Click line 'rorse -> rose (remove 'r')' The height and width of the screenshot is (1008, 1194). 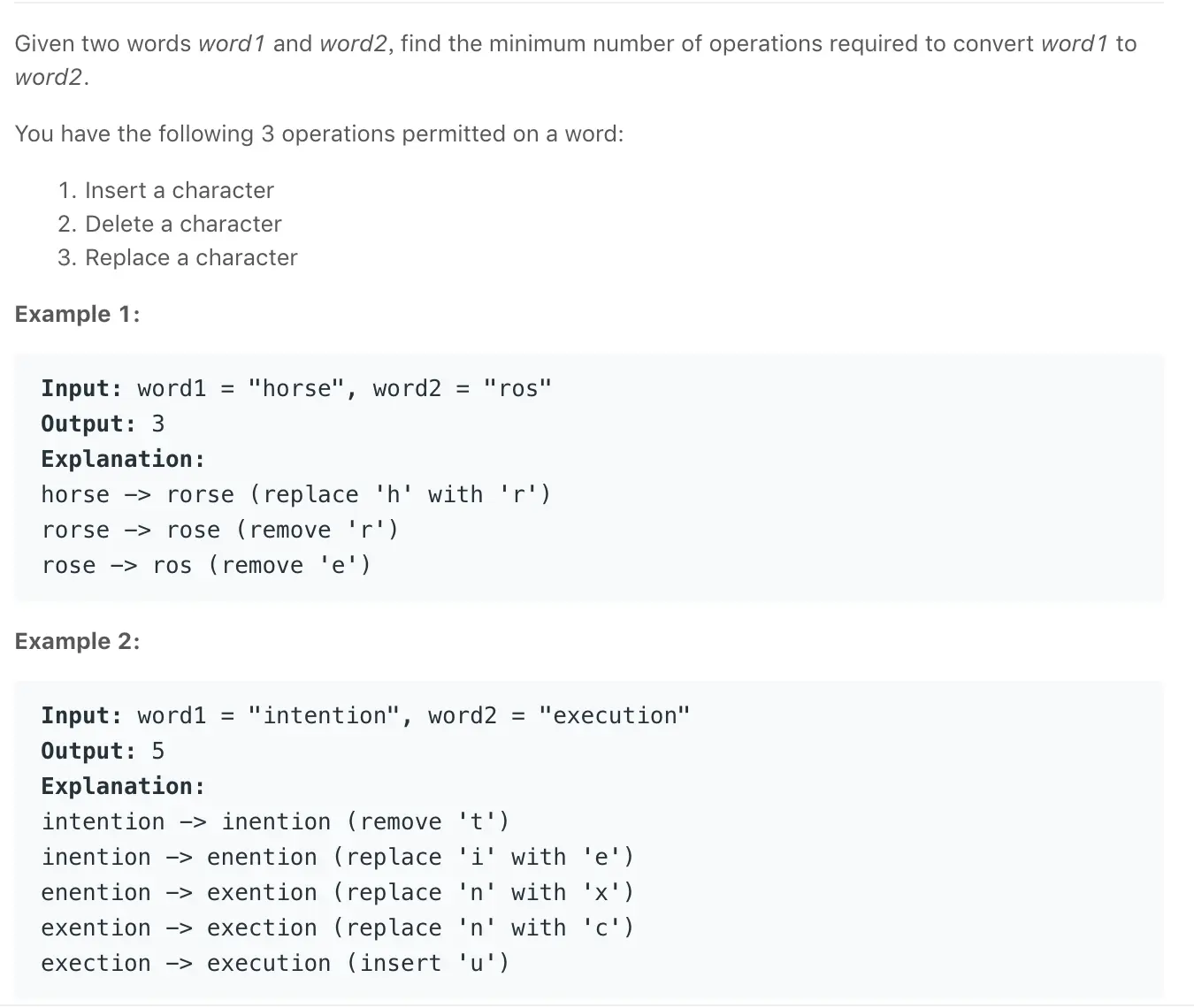(x=220, y=530)
